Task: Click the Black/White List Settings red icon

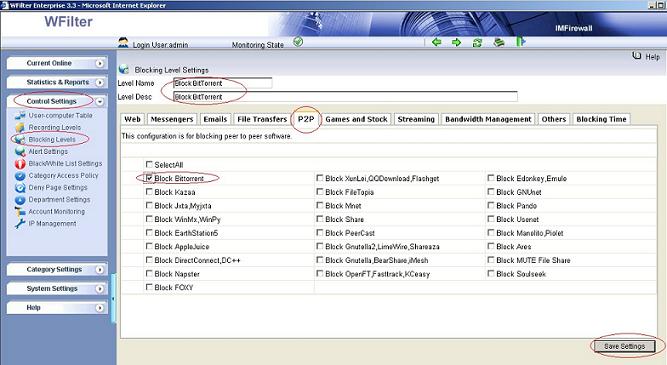Action: 20,163
